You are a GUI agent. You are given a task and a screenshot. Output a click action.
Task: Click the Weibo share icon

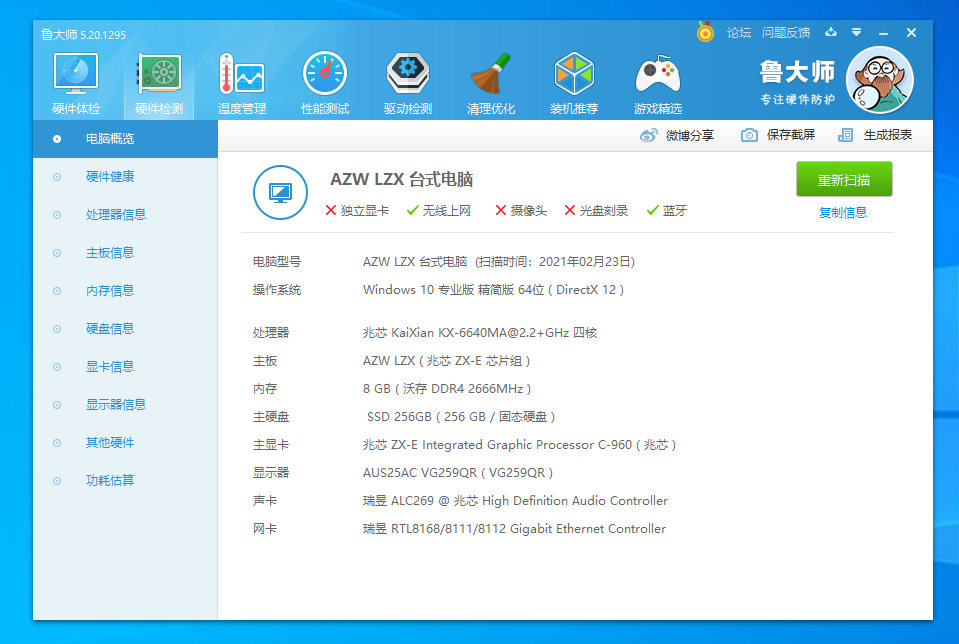[x=648, y=135]
